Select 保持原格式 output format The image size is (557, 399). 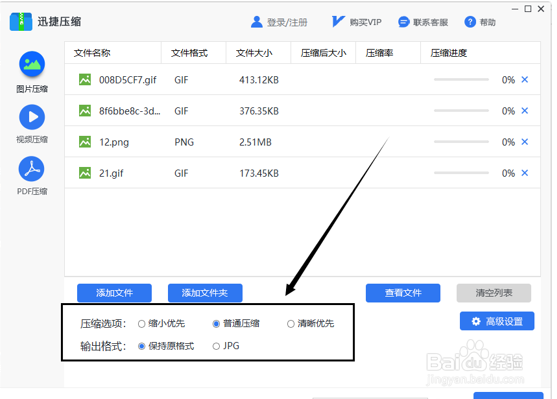point(142,346)
